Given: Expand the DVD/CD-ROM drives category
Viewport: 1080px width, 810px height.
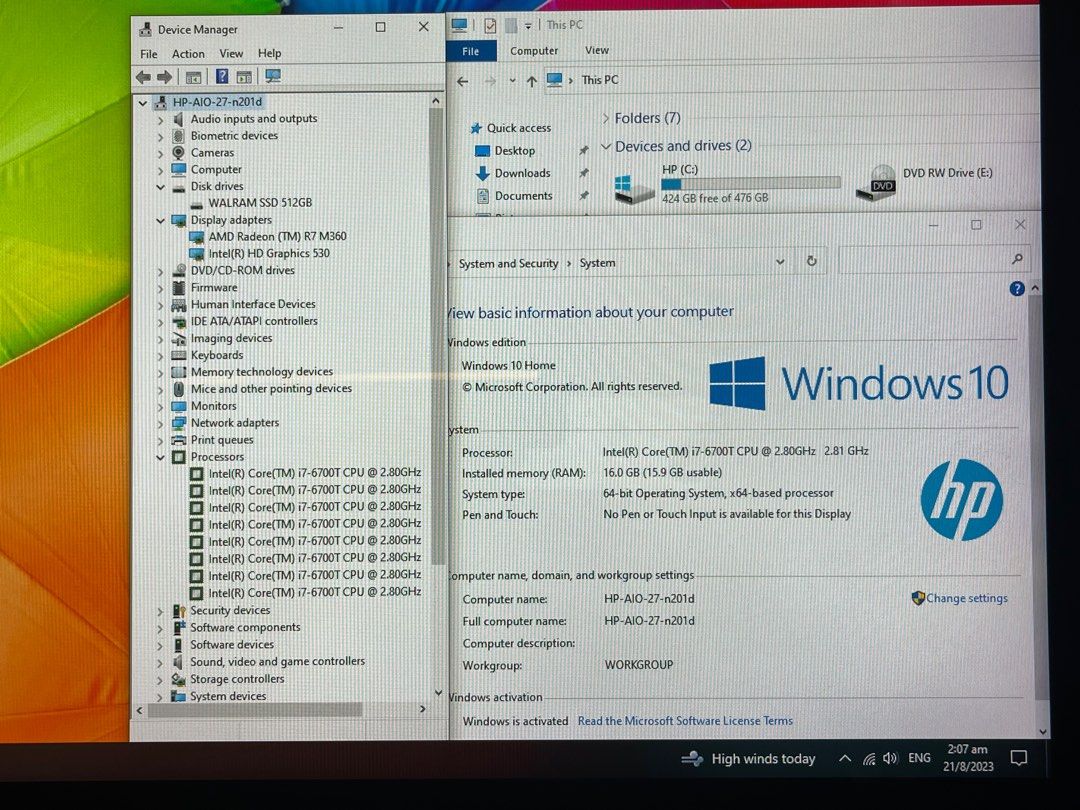Looking at the screenshot, I should click(x=160, y=271).
